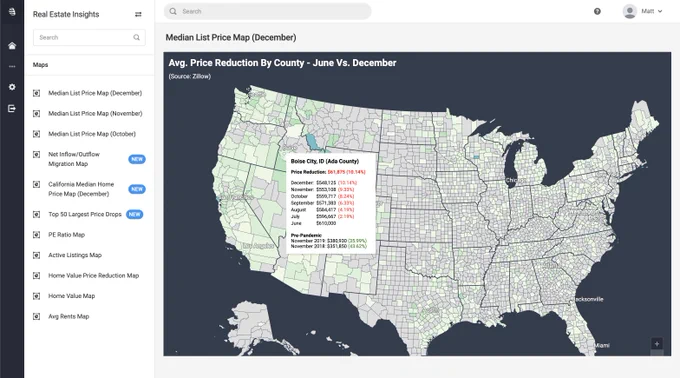Image resolution: width=680 pixels, height=378 pixels.
Task: Toggle the sidebar swap-arrows icon
Action: (138, 14)
